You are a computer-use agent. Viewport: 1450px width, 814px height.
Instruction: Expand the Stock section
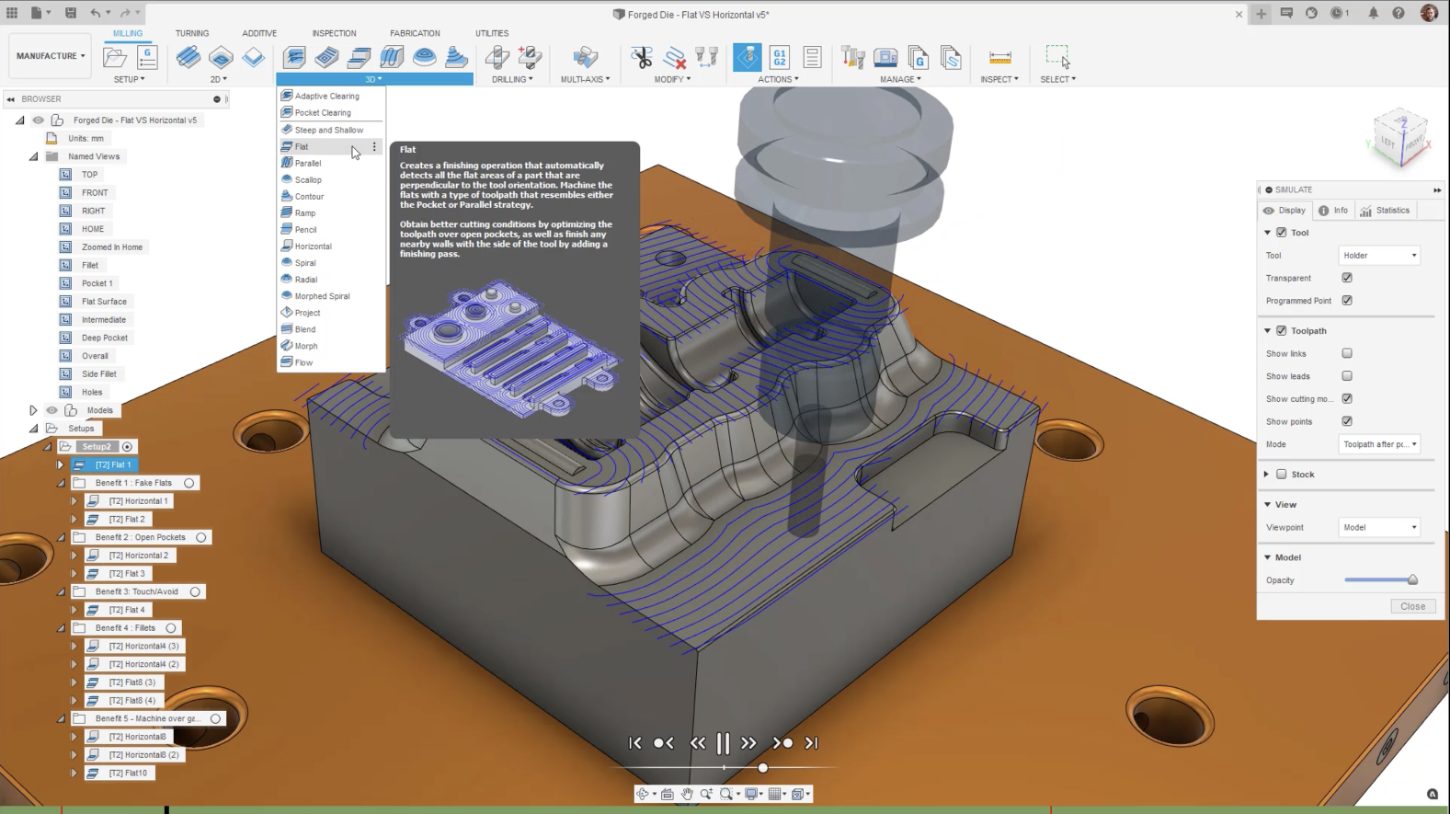pyautogui.click(x=1266, y=474)
